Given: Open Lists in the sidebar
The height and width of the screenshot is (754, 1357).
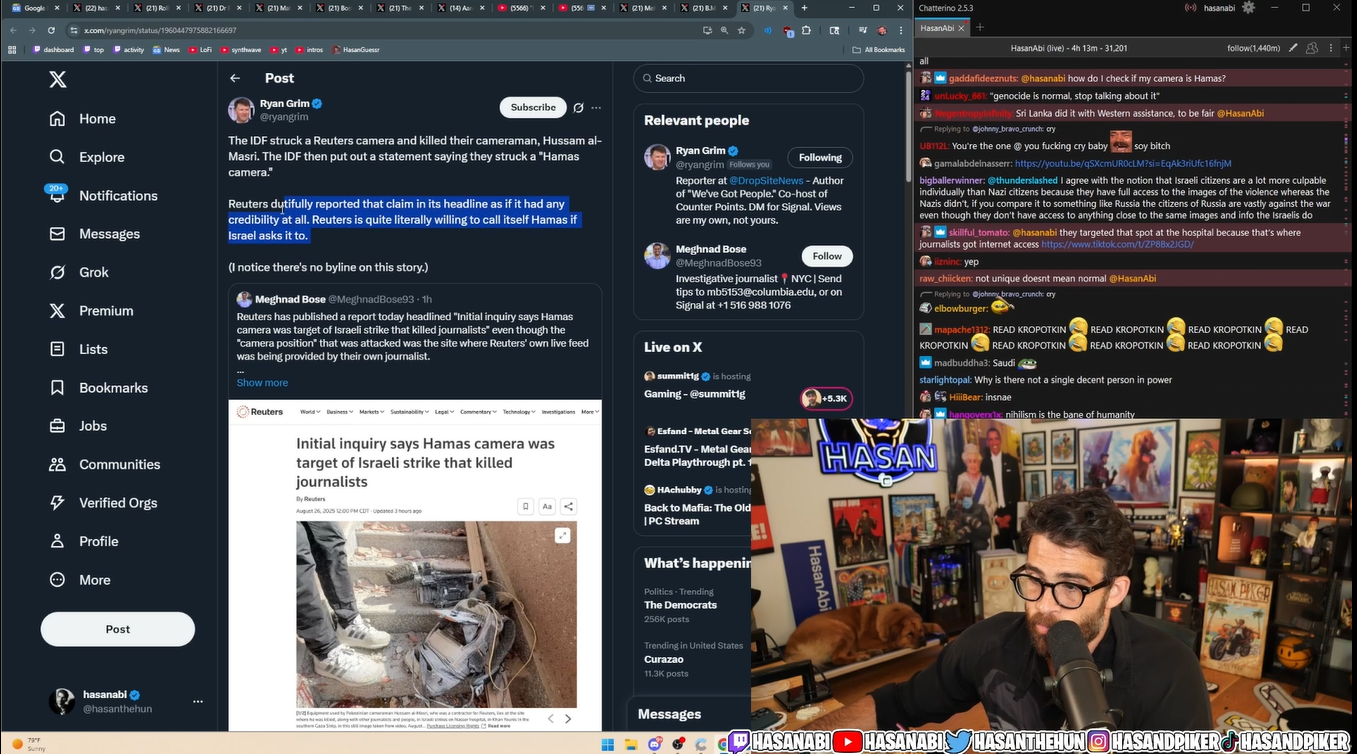Looking at the screenshot, I should [x=78, y=349].
